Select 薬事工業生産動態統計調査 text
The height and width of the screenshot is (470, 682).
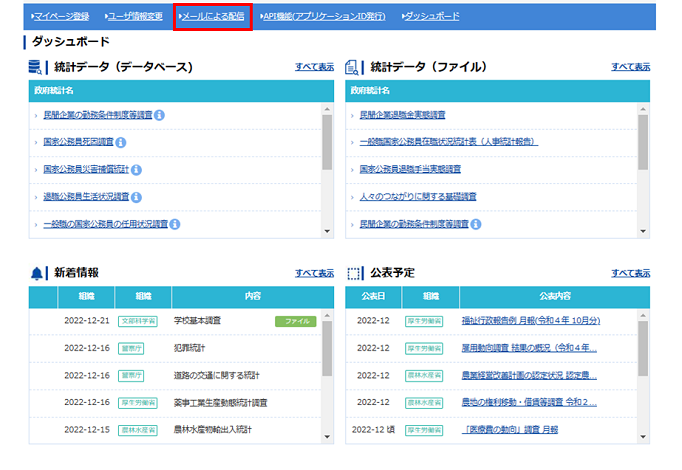click(x=221, y=403)
